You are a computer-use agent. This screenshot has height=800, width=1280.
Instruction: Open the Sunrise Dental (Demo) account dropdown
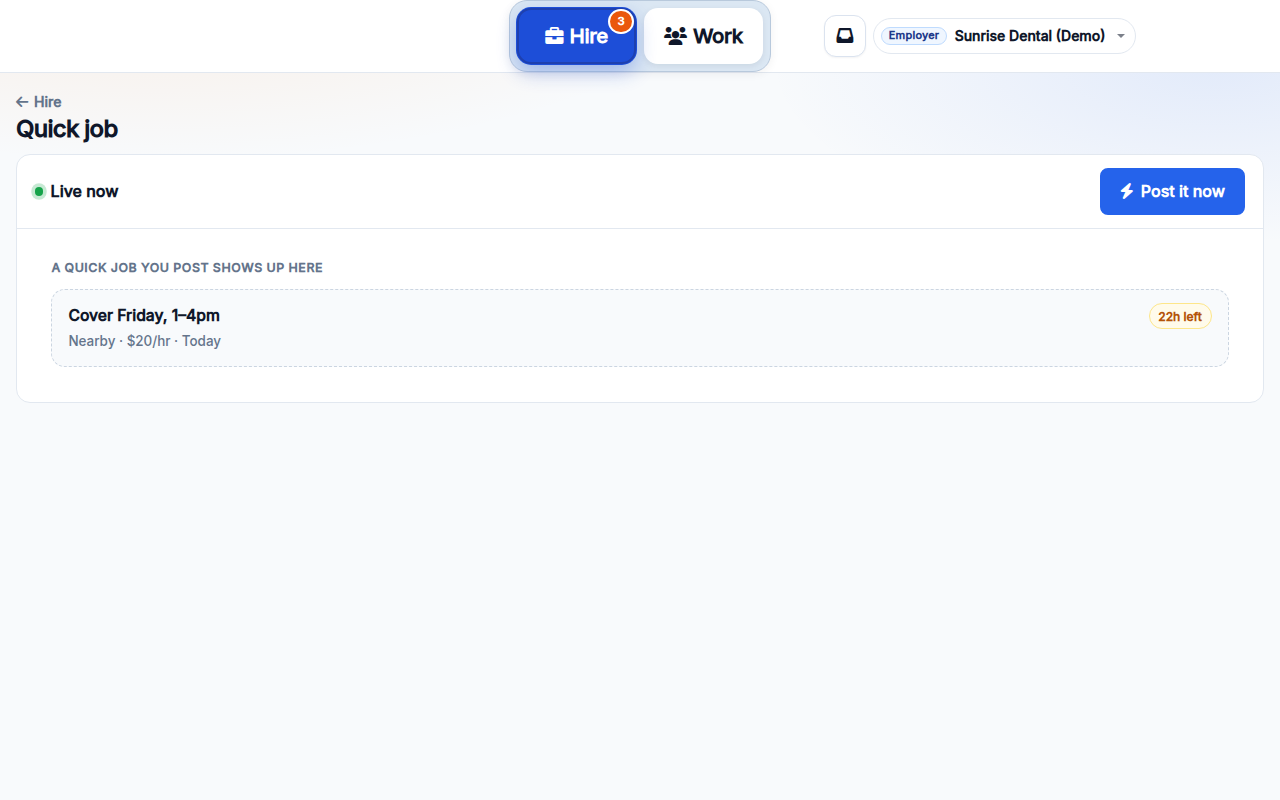coord(1004,36)
